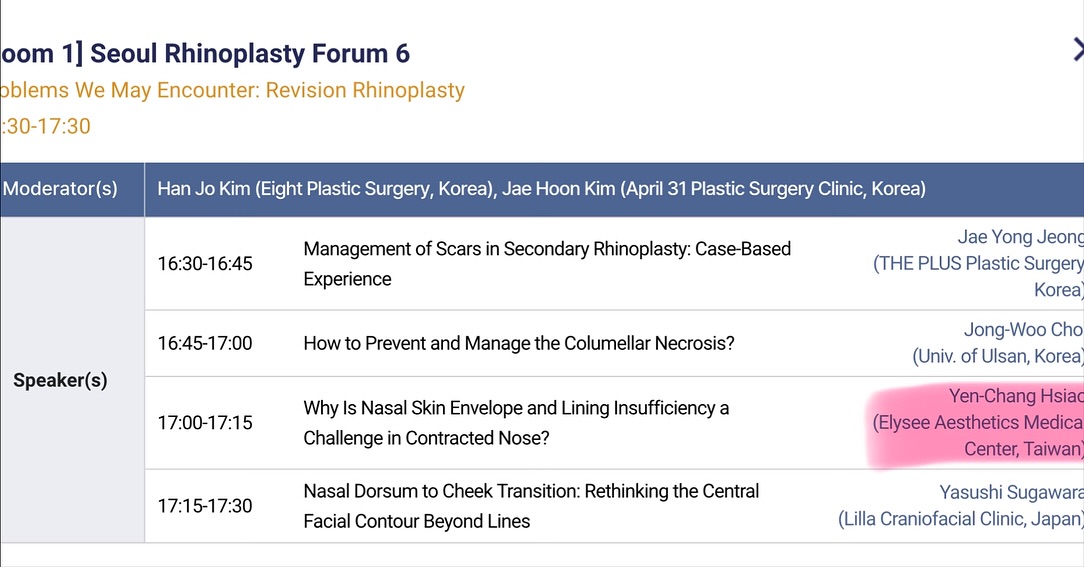Click the 17:15-17:30 time slot
Image resolution: width=1084 pixels, height=567 pixels.
[205, 506]
